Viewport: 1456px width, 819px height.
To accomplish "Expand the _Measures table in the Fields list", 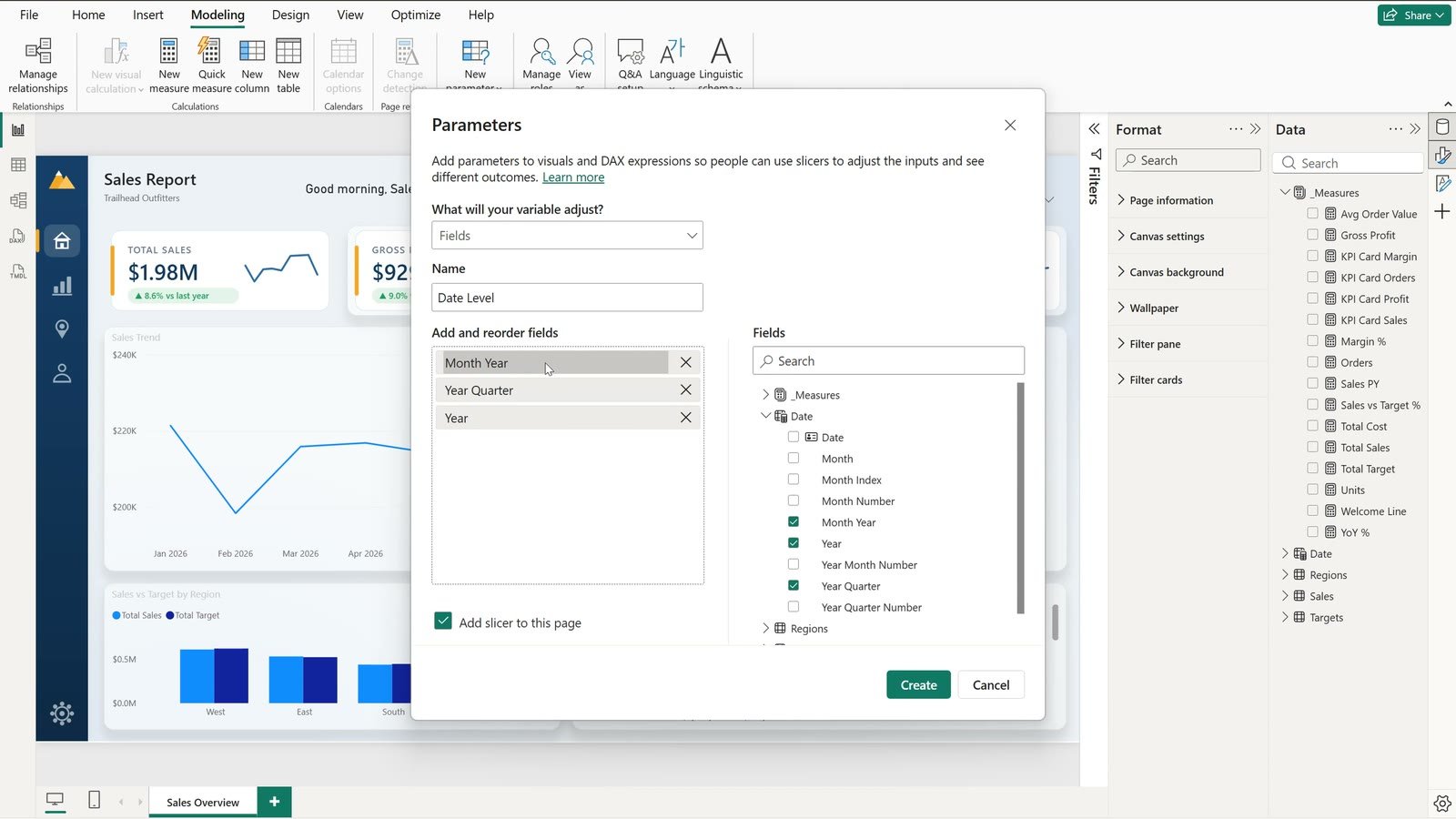I will [x=765, y=395].
